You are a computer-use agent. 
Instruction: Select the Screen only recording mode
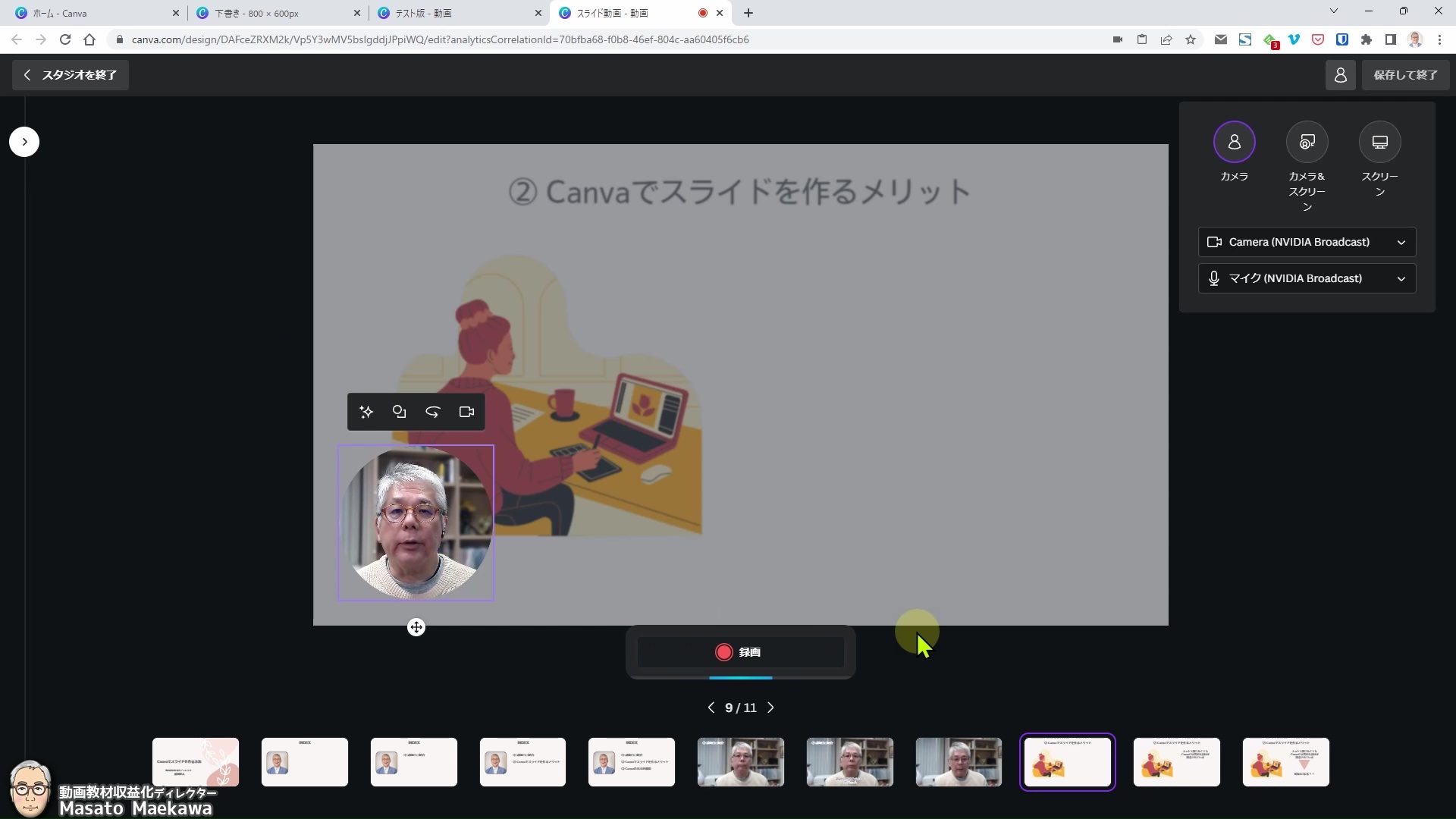pos(1379,143)
